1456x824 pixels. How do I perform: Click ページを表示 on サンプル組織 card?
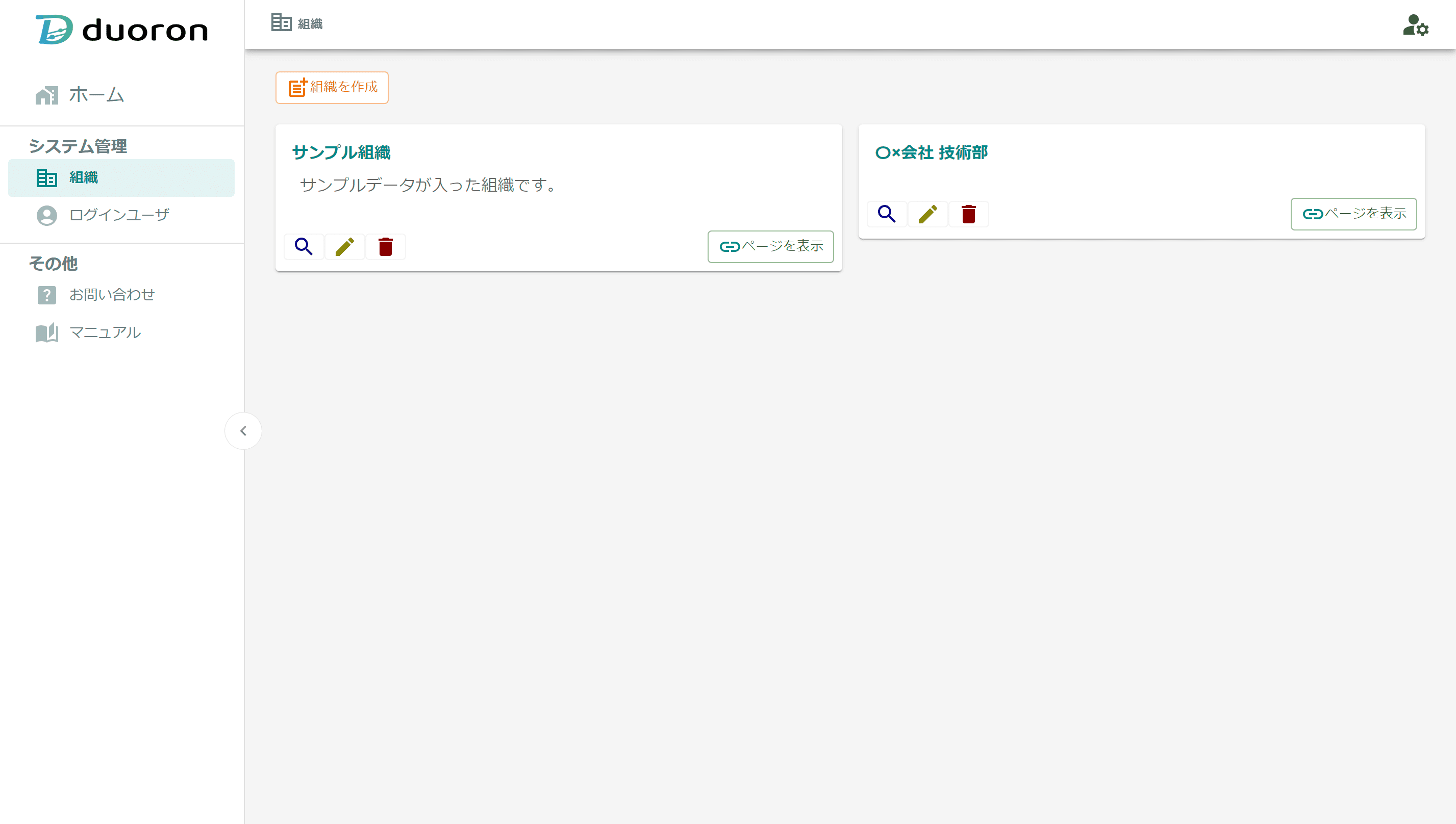770,247
